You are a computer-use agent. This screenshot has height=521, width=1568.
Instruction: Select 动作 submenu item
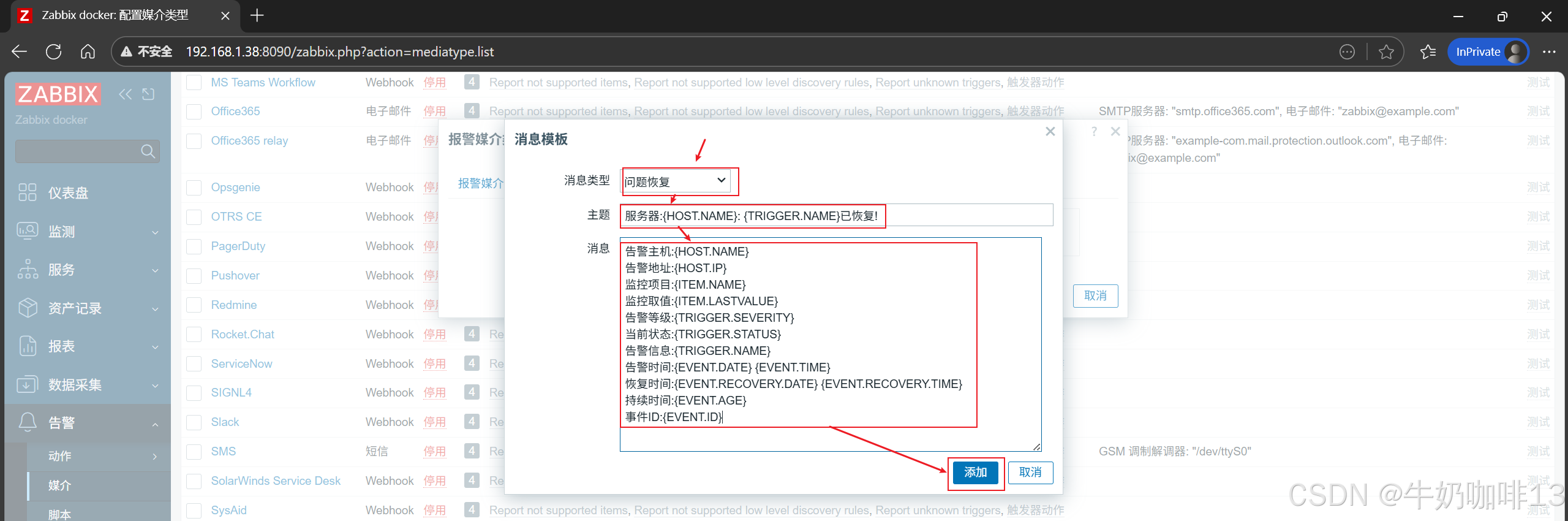[59, 456]
